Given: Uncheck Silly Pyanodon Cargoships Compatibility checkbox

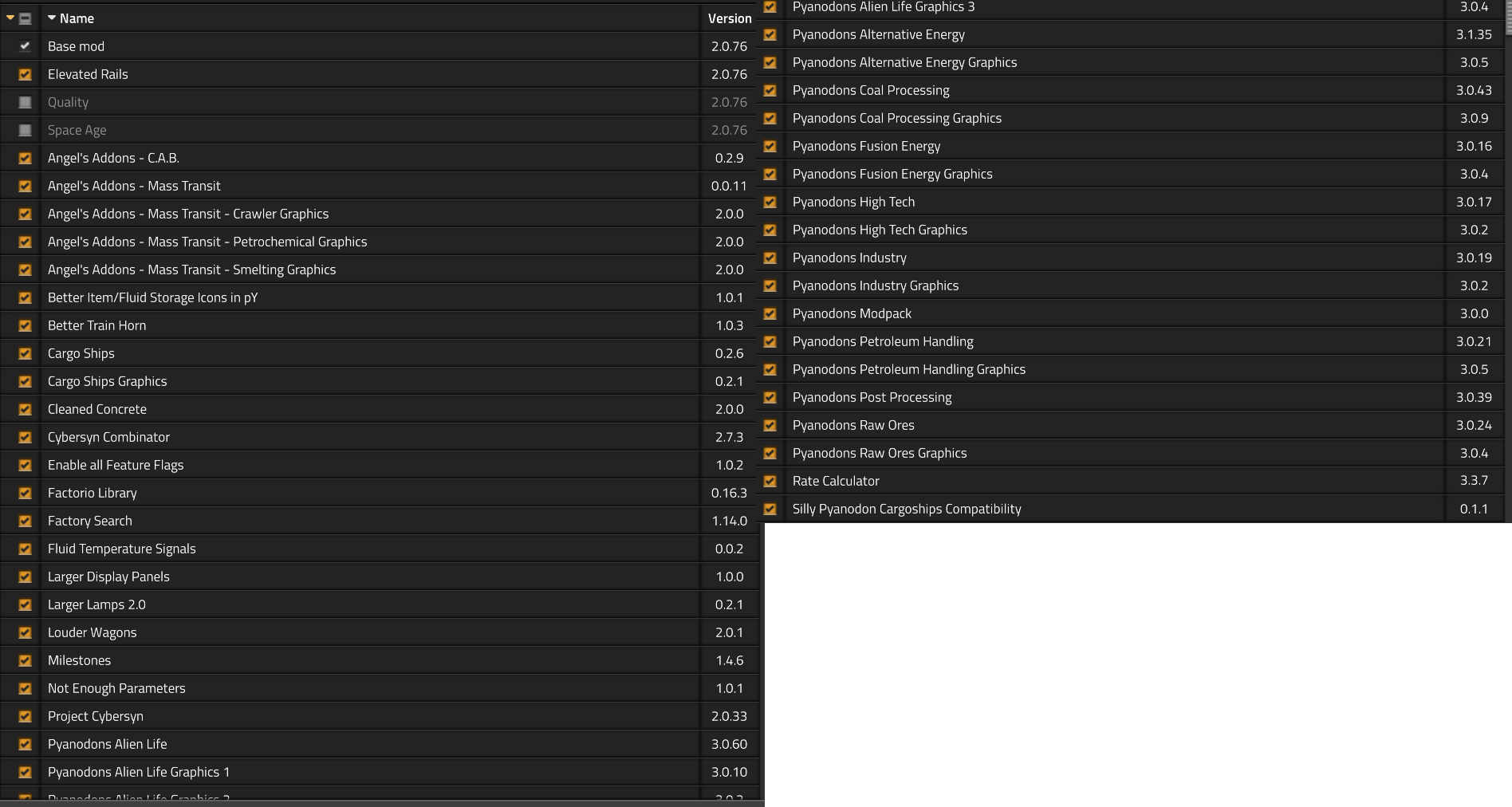Looking at the screenshot, I should click(770, 509).
